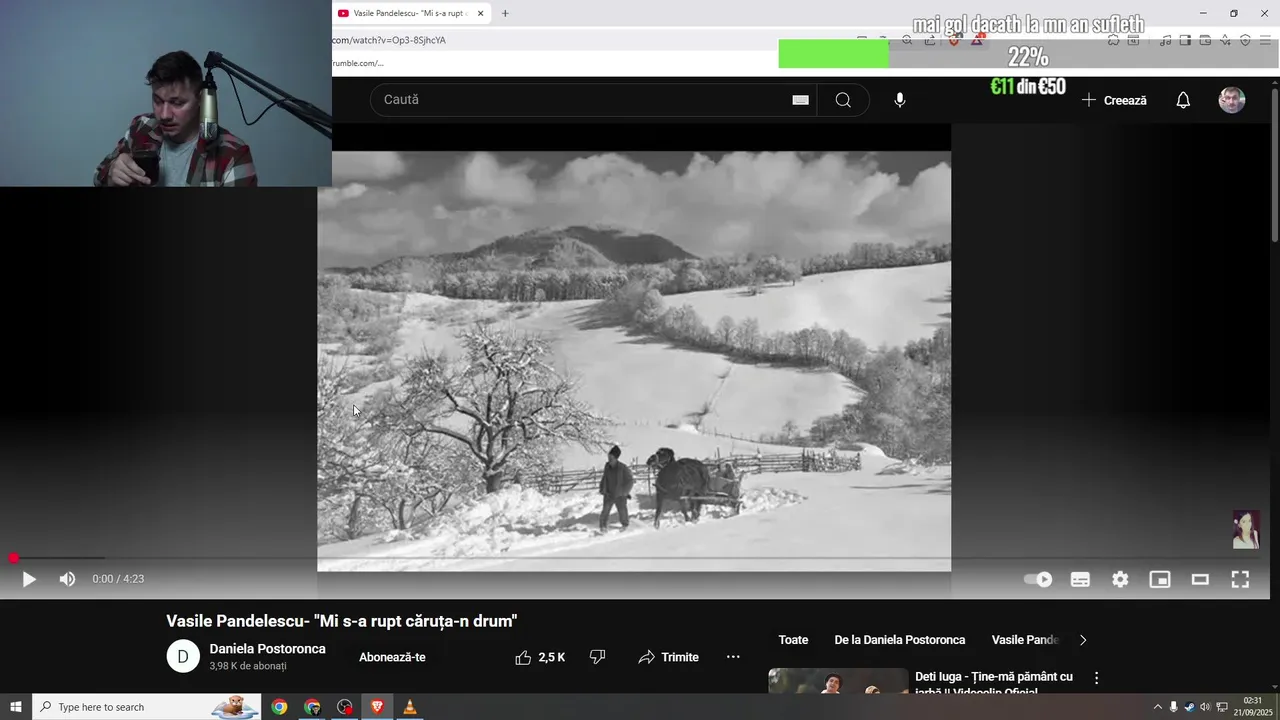This screenshot has height=720, width=1280.
Task: Open the Windows Start menu
Action: click(15, 707)
